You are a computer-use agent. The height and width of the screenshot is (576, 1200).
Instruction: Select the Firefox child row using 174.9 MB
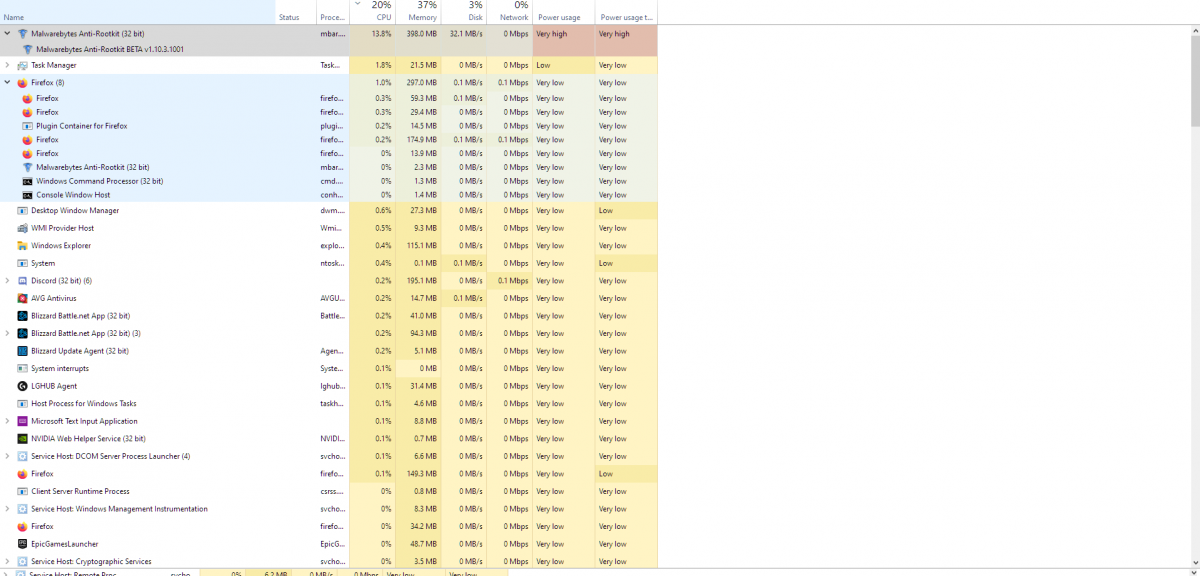point(47,140)
